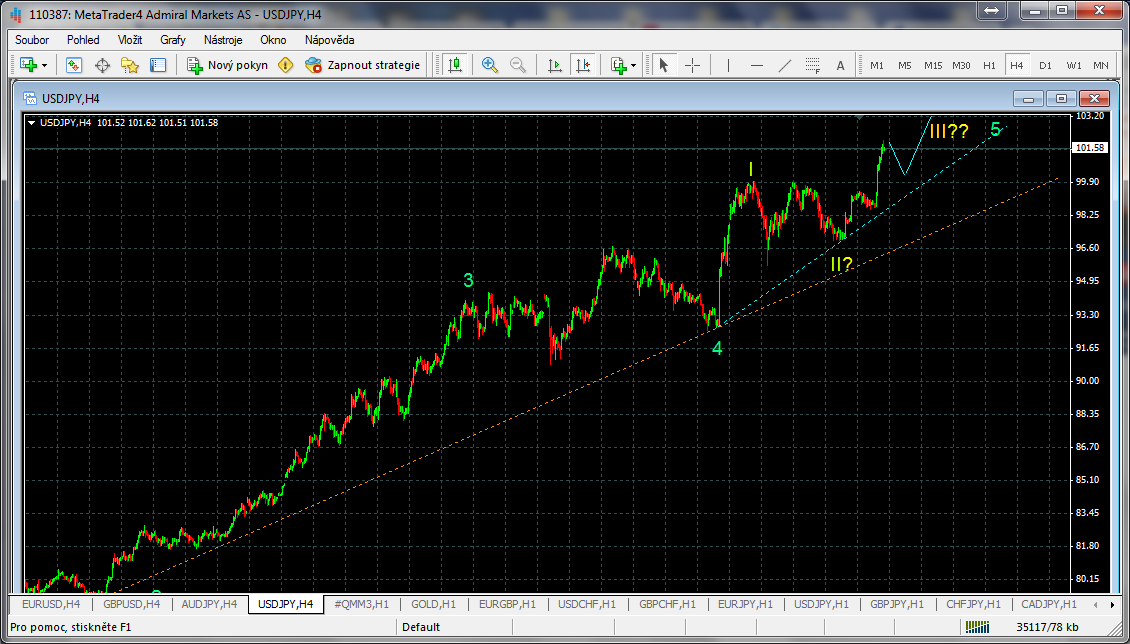Click the Default profile in status bar
Viewport: 1130px width, 644px height.
[421, 627]
